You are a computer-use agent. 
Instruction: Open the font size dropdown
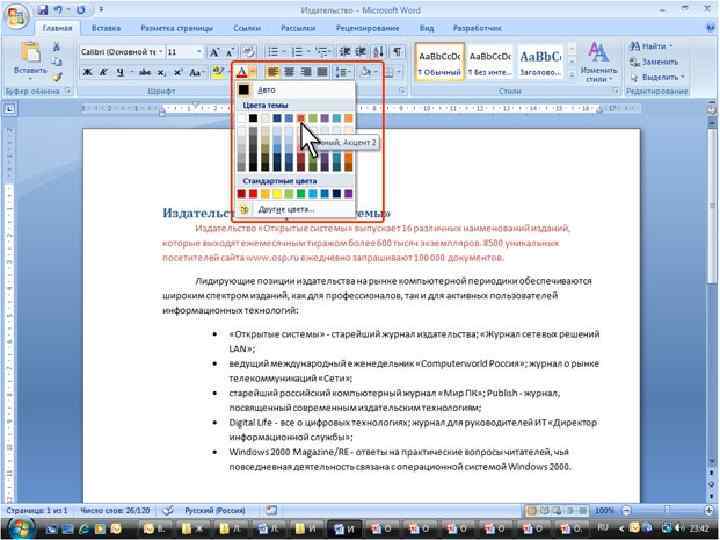coord(199,52)
